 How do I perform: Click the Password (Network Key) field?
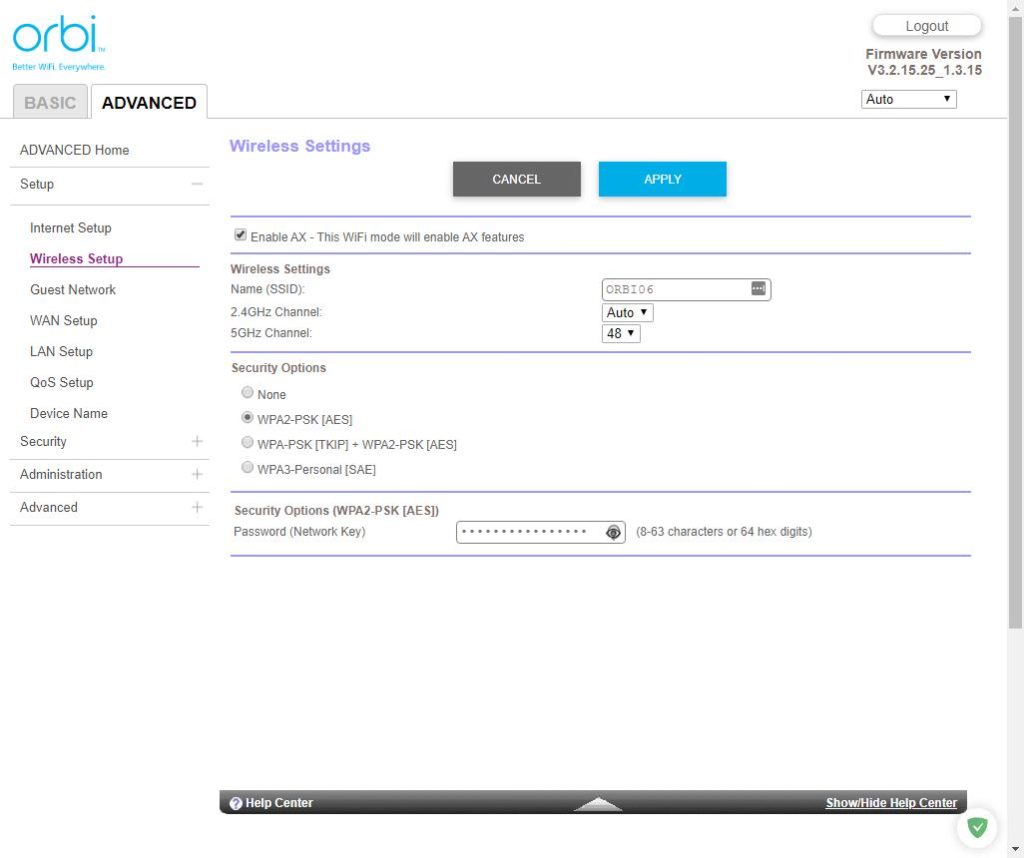pos(528,532)
